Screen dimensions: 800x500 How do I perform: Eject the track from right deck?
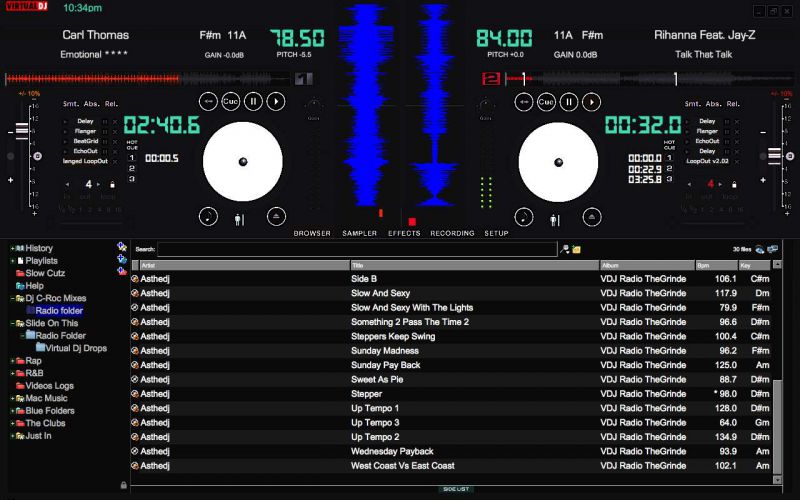[x=592, y=217]
